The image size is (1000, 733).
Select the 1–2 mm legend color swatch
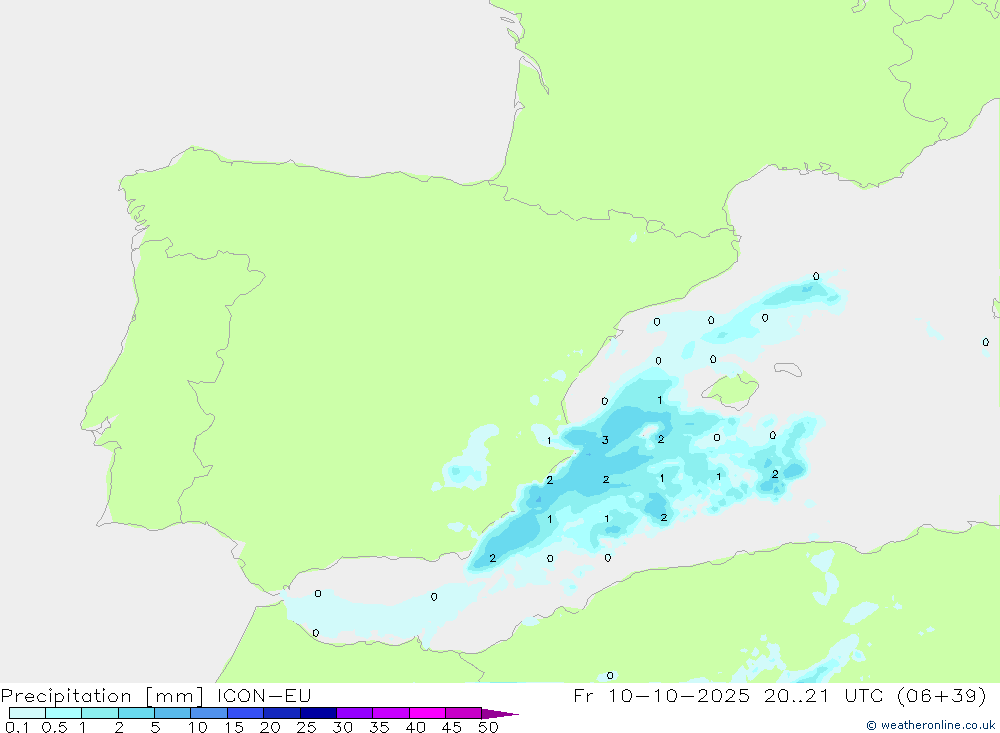pos(99,713)
